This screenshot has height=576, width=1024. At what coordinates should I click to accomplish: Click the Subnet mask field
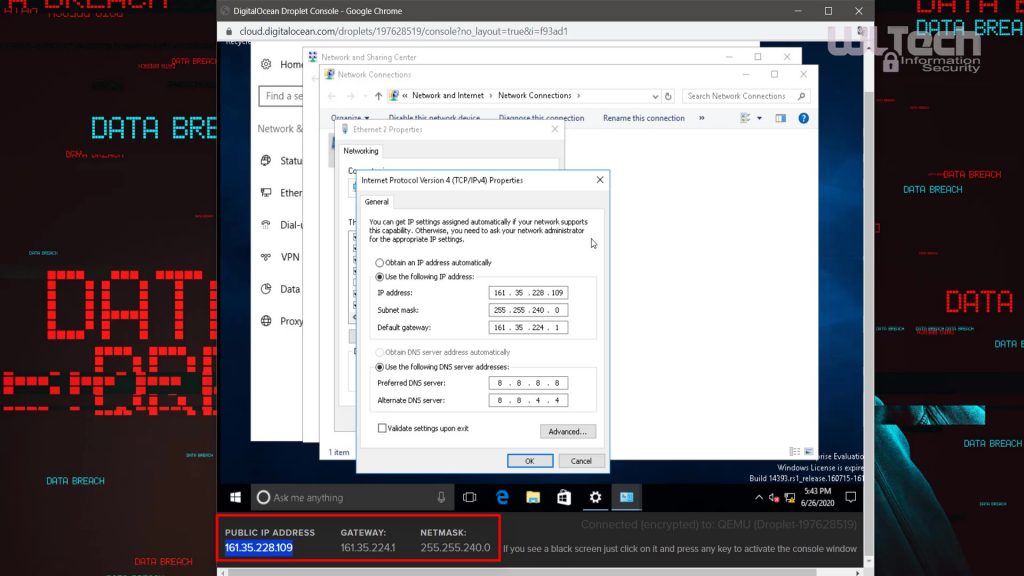pyautogui.click(x=528, y=310)
